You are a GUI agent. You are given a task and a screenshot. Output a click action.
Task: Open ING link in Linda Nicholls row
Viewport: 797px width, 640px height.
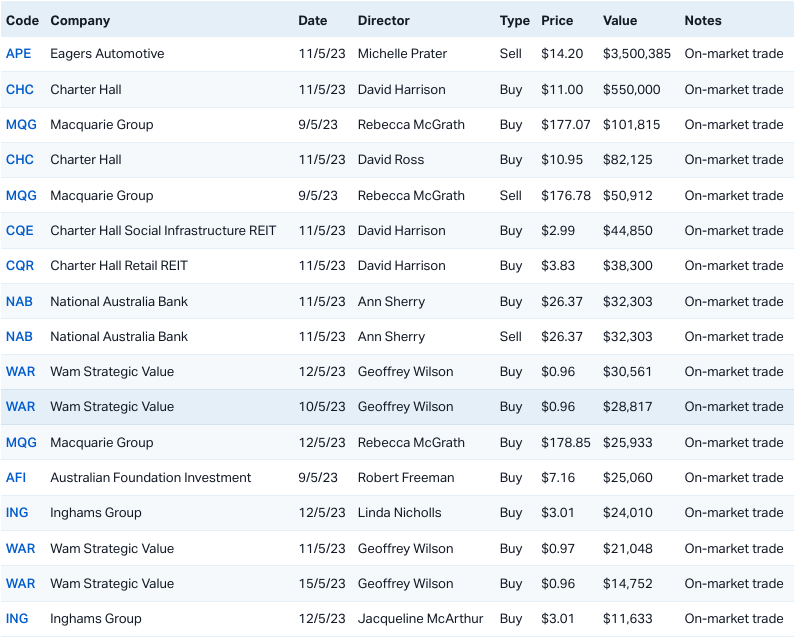coord(17,513)
